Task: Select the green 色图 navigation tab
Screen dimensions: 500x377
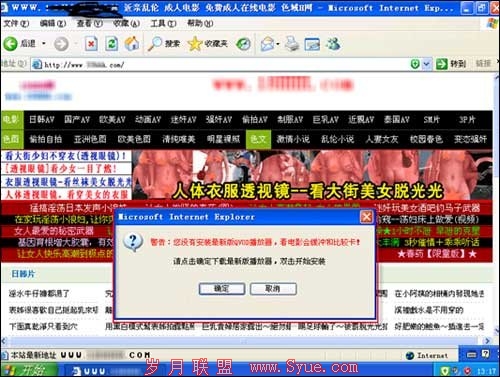Action: (12, 139)
